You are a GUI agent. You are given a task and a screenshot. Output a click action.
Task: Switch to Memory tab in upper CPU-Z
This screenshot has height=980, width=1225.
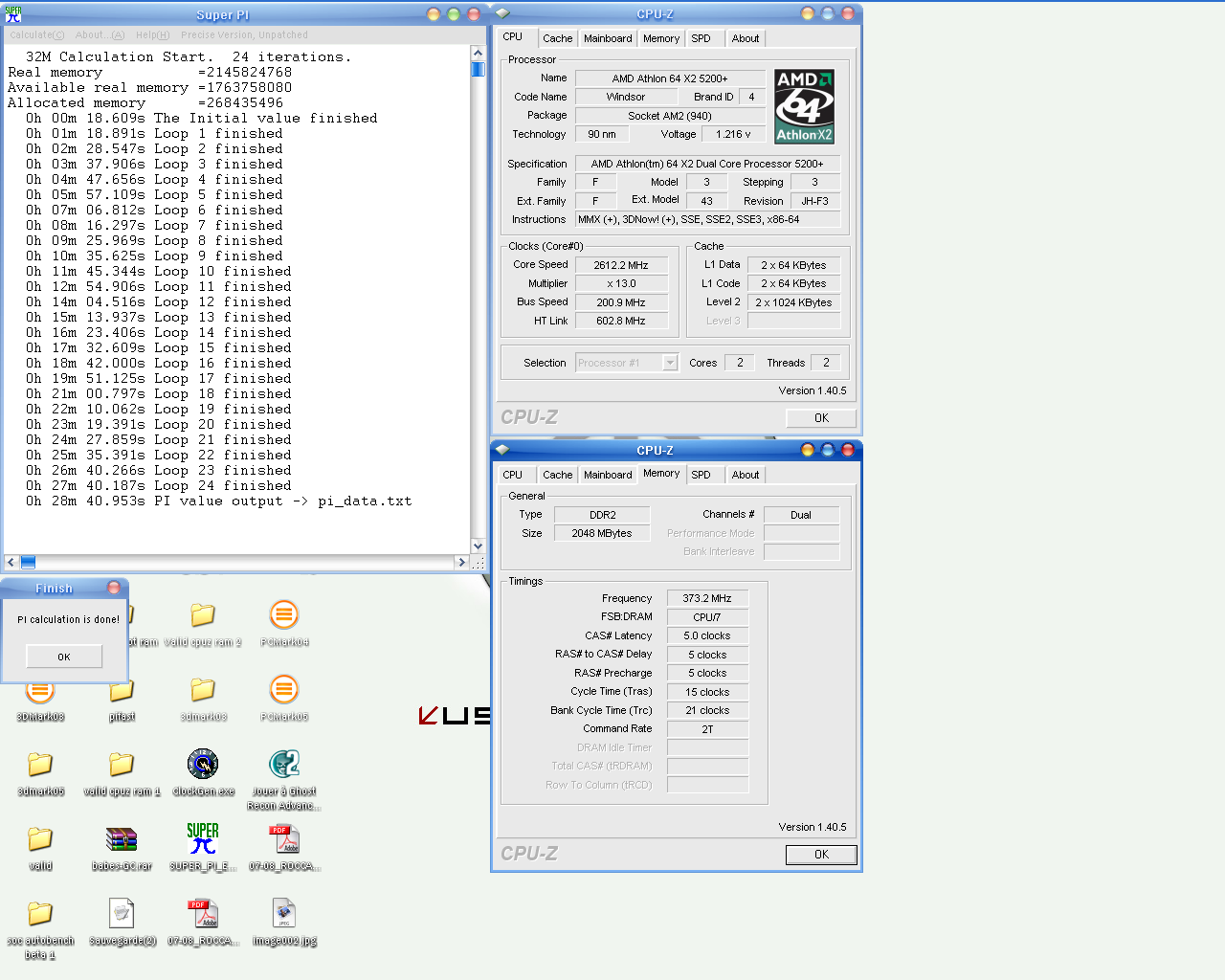pyautogui.click(x=661, y=38)
